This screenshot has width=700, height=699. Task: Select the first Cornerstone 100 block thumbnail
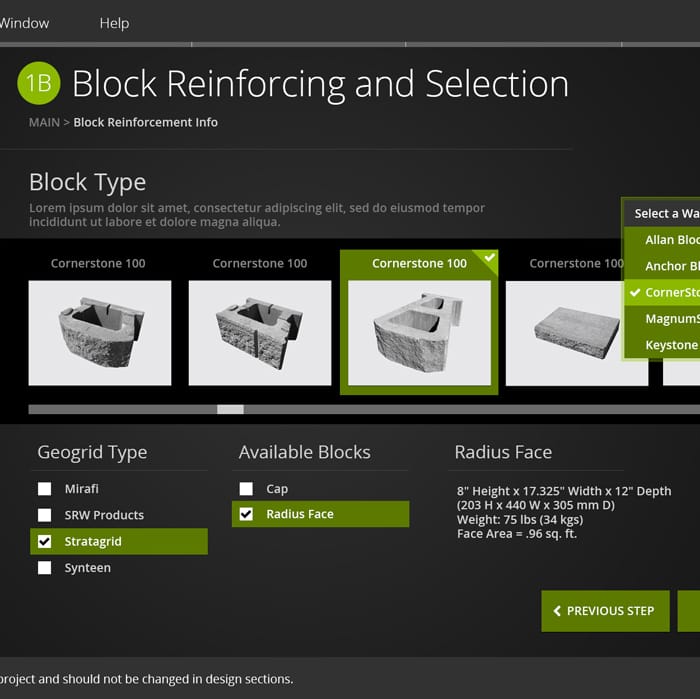tap(100, 333)
